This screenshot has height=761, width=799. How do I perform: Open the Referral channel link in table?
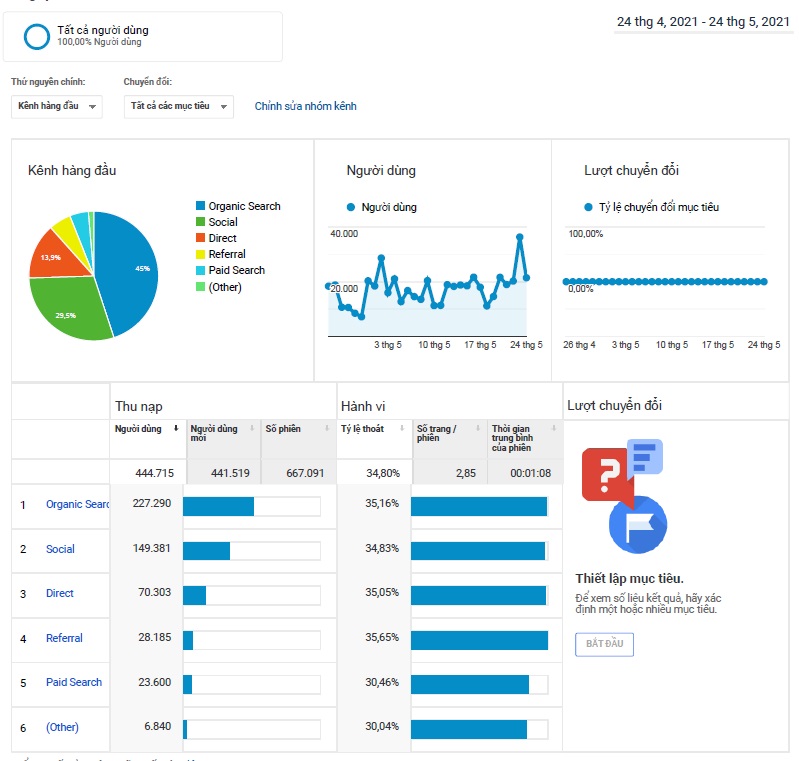pyautogui.click(x=64, y=638)
